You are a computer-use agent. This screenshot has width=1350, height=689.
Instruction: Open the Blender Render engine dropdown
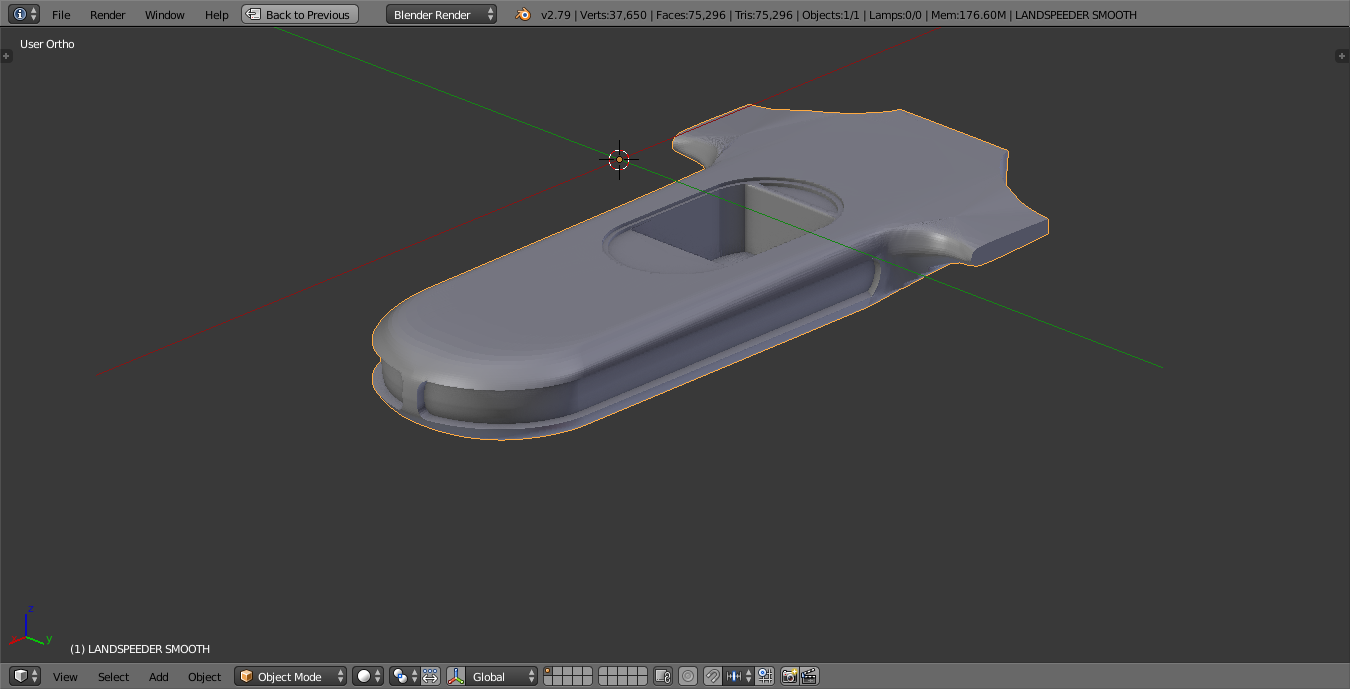tap(441, 14)
